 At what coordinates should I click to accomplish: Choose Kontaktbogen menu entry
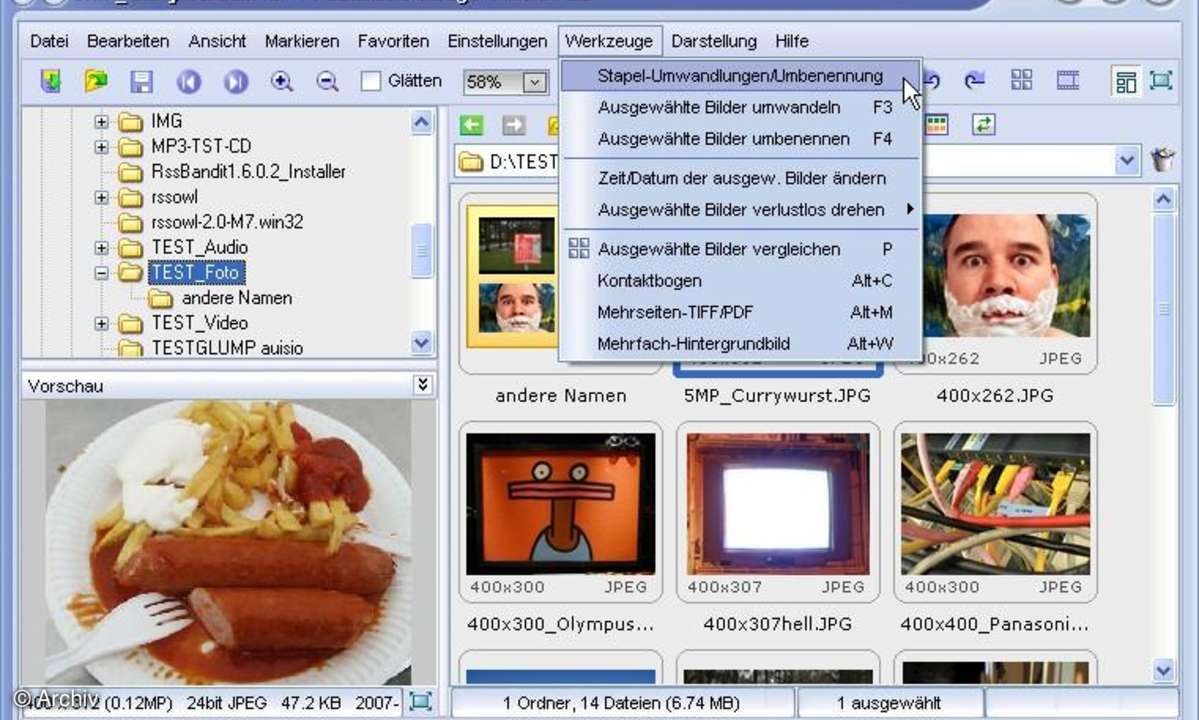point(740,281)
